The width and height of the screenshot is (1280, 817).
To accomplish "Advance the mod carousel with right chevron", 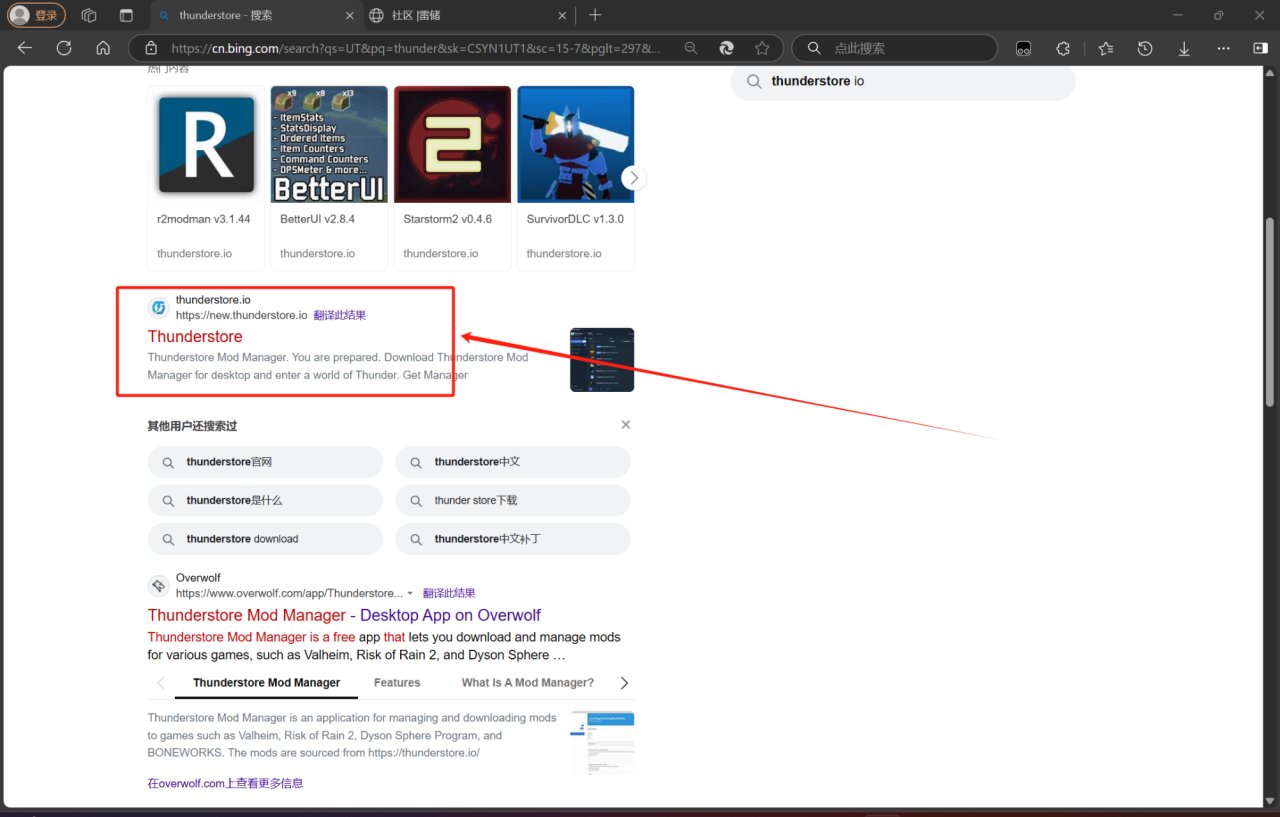I will pos(633,178).
